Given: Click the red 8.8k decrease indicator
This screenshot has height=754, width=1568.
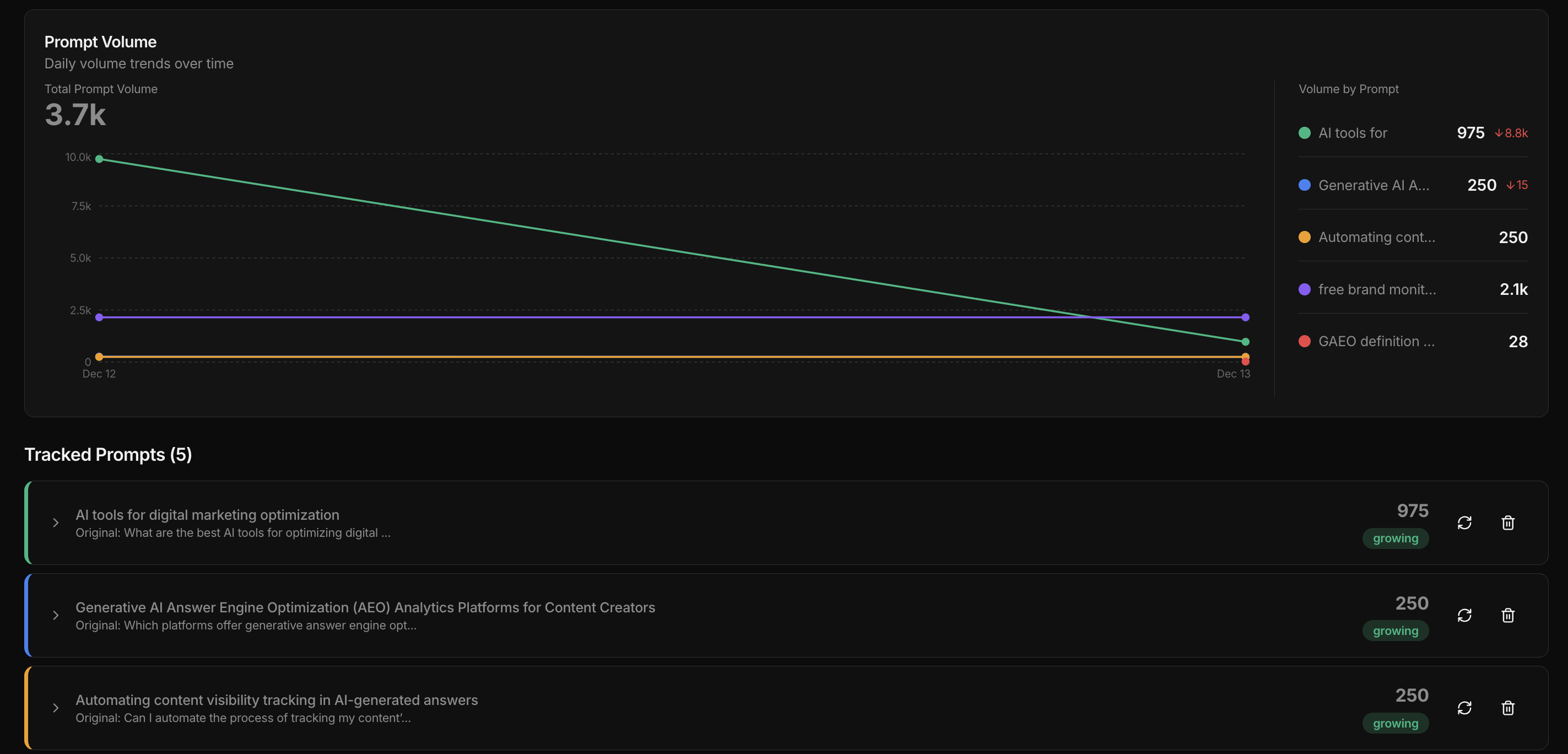Looking at the screenshot, I should (1511, 133).
